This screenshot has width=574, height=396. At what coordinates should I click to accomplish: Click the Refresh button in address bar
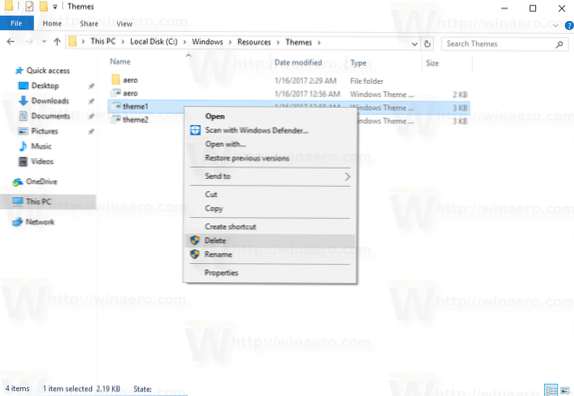point(427,44)
